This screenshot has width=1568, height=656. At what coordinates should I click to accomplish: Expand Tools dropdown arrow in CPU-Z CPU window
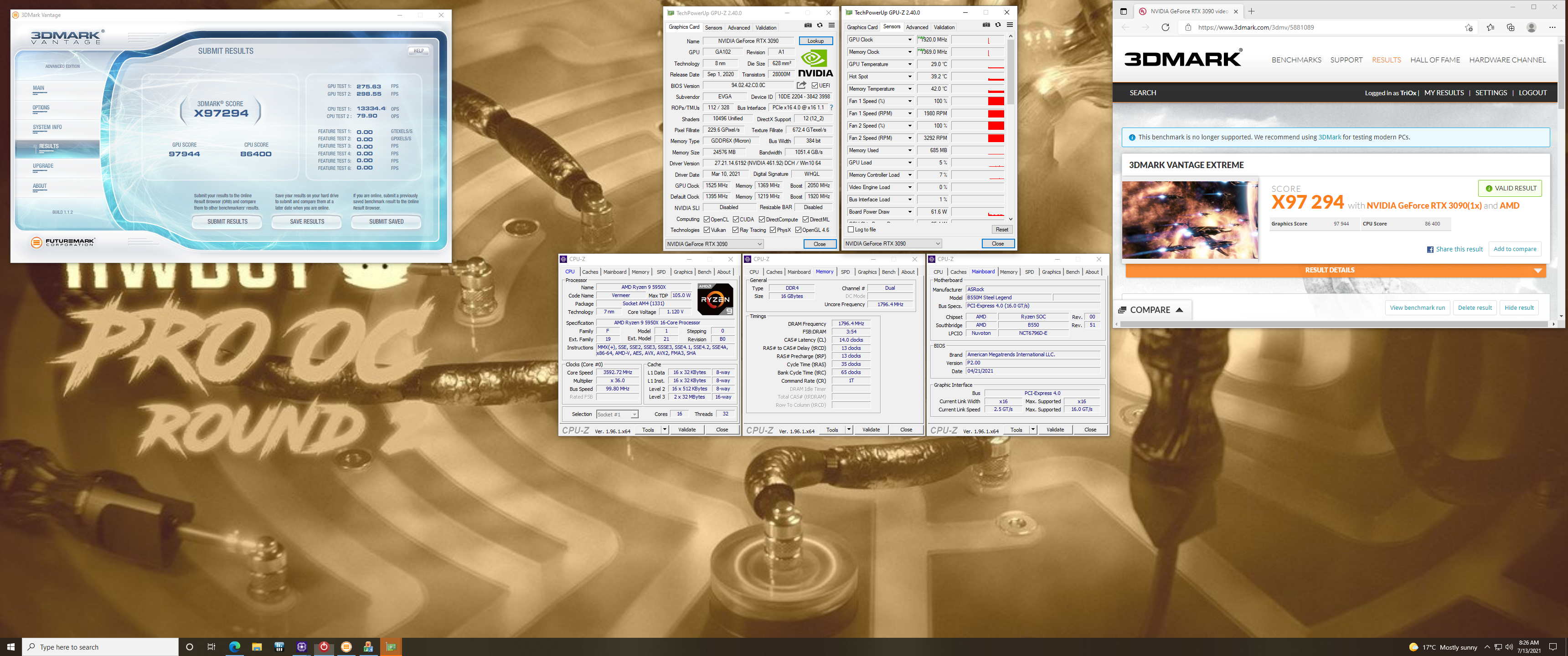[665, 430]
